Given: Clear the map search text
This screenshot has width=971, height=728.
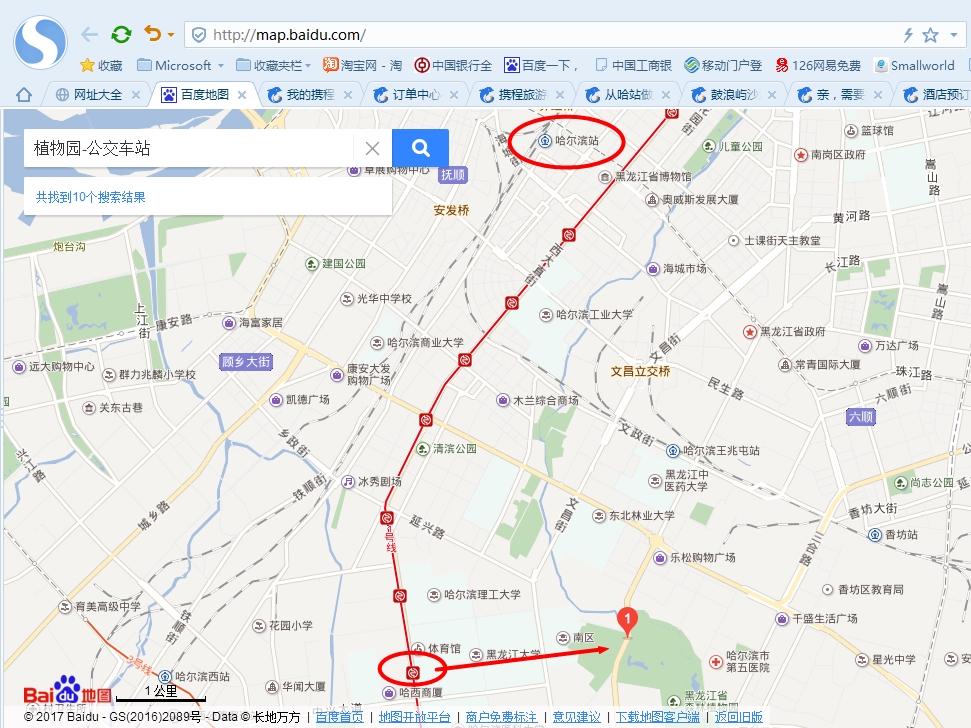Looking at the screenshot, I should pyautogui.click(x=372, y=148).
